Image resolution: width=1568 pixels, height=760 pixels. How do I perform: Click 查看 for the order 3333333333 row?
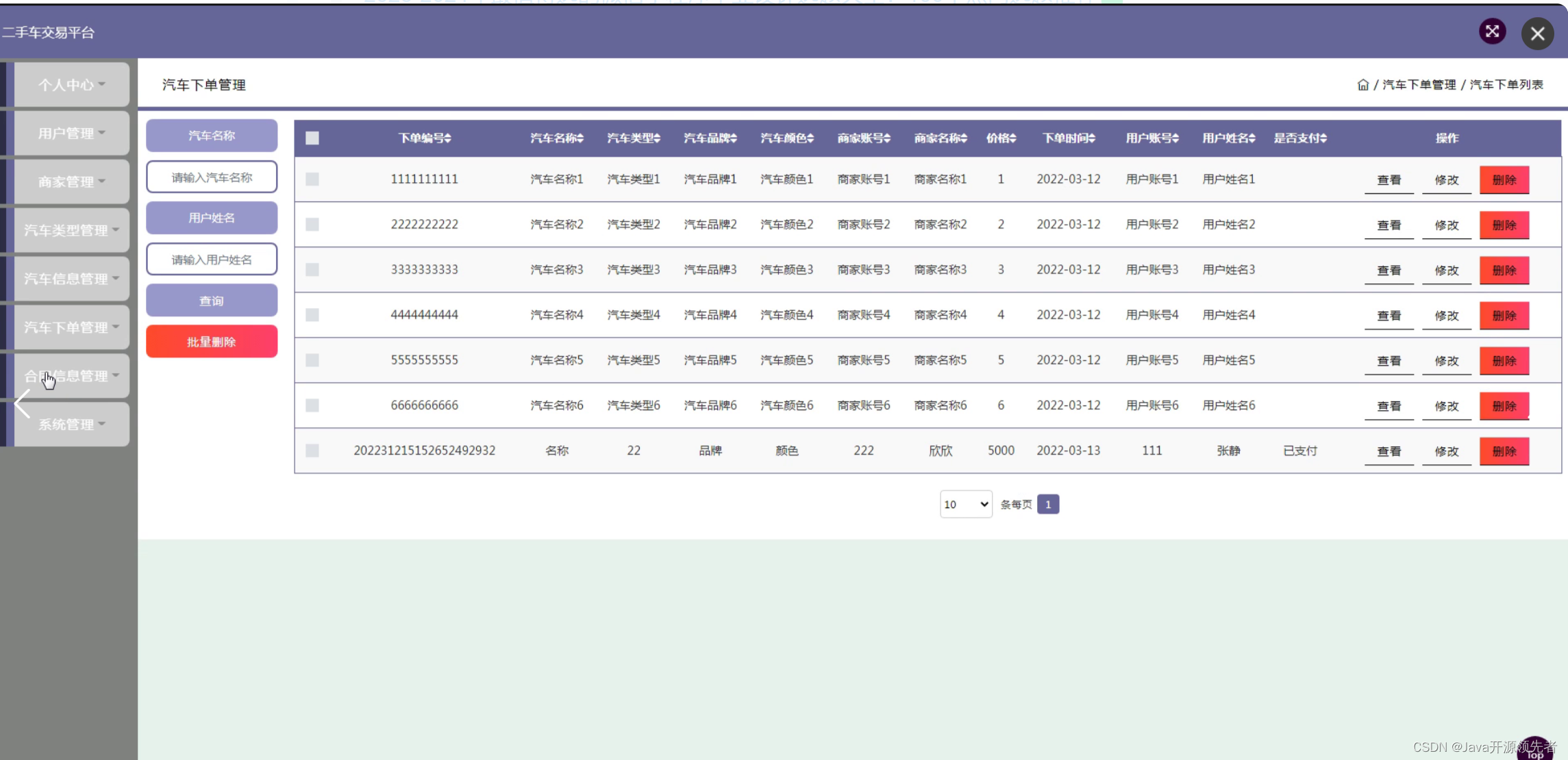[x=1389, y=270]
